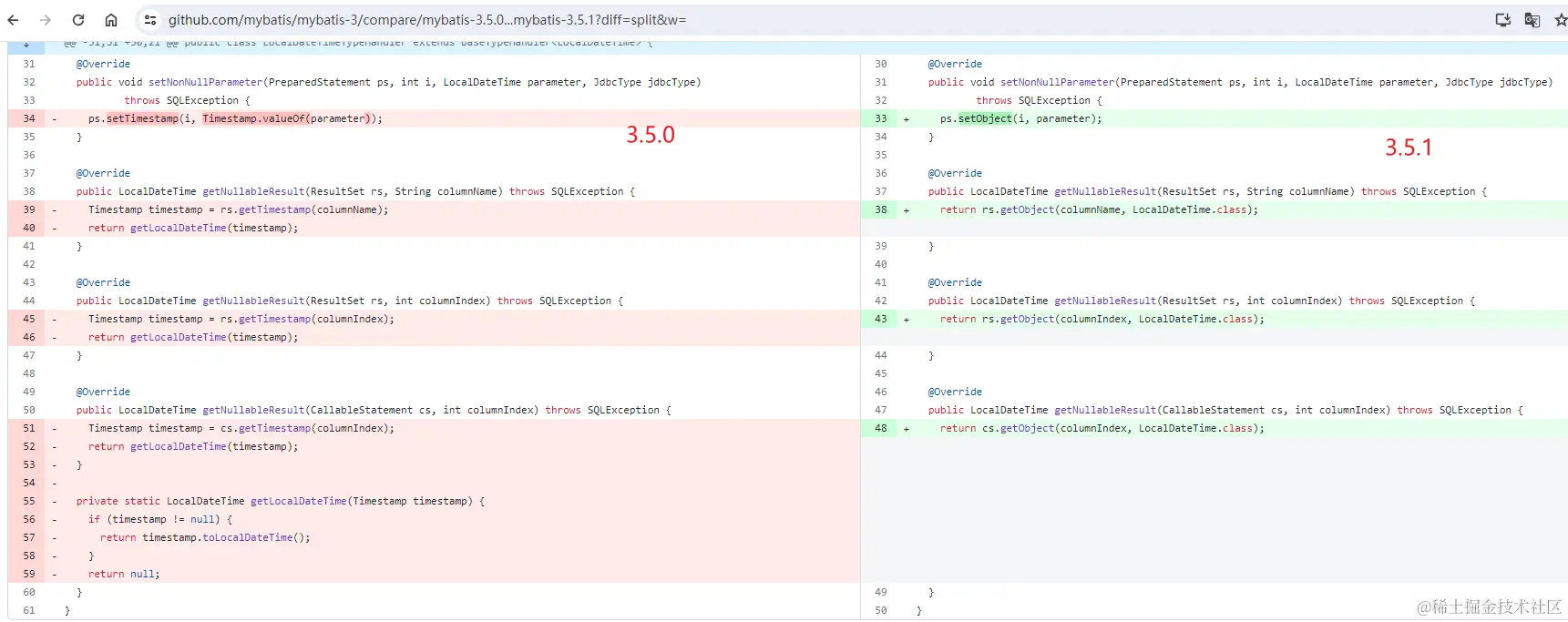Click 'throws SQLException {' on left line 33

(187, 100)
